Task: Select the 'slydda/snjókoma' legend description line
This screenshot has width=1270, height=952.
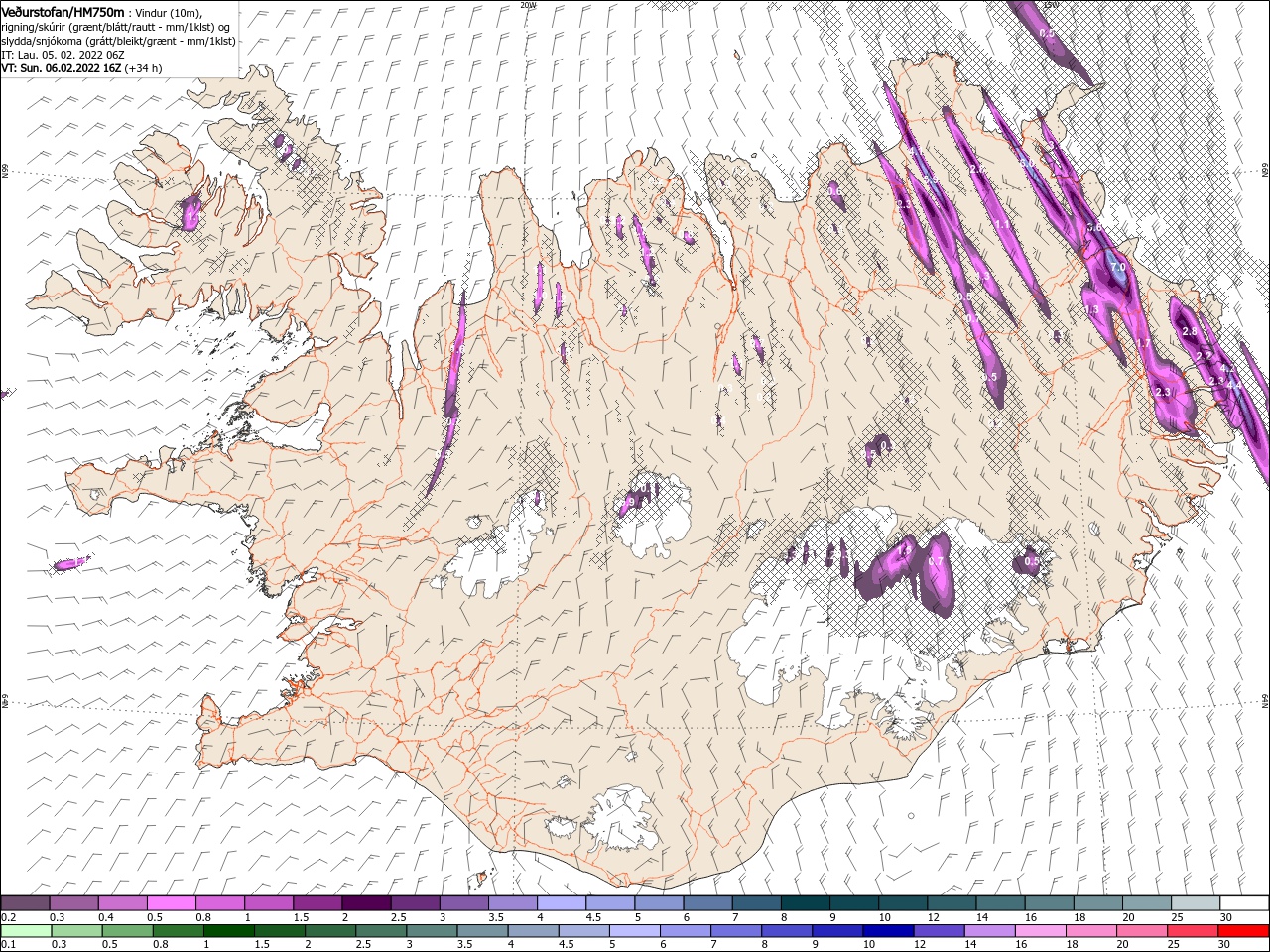Action: point(118,41)
